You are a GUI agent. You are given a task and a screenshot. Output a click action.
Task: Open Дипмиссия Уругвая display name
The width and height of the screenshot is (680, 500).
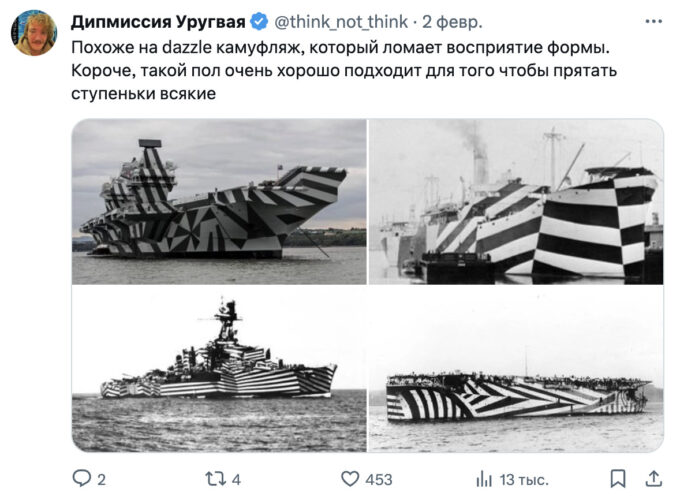158,22
